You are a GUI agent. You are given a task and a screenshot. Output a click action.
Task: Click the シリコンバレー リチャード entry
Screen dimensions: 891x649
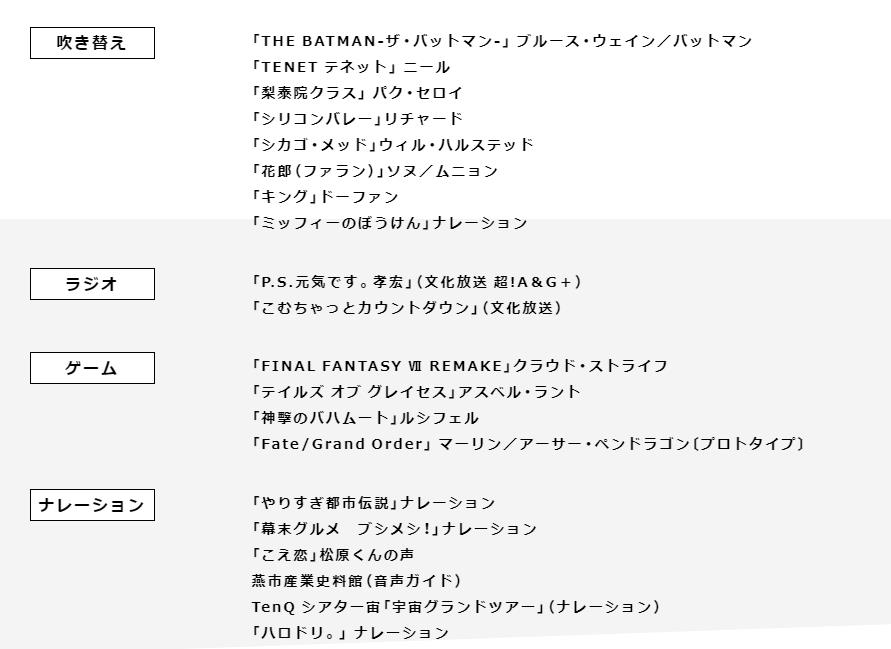357,119
